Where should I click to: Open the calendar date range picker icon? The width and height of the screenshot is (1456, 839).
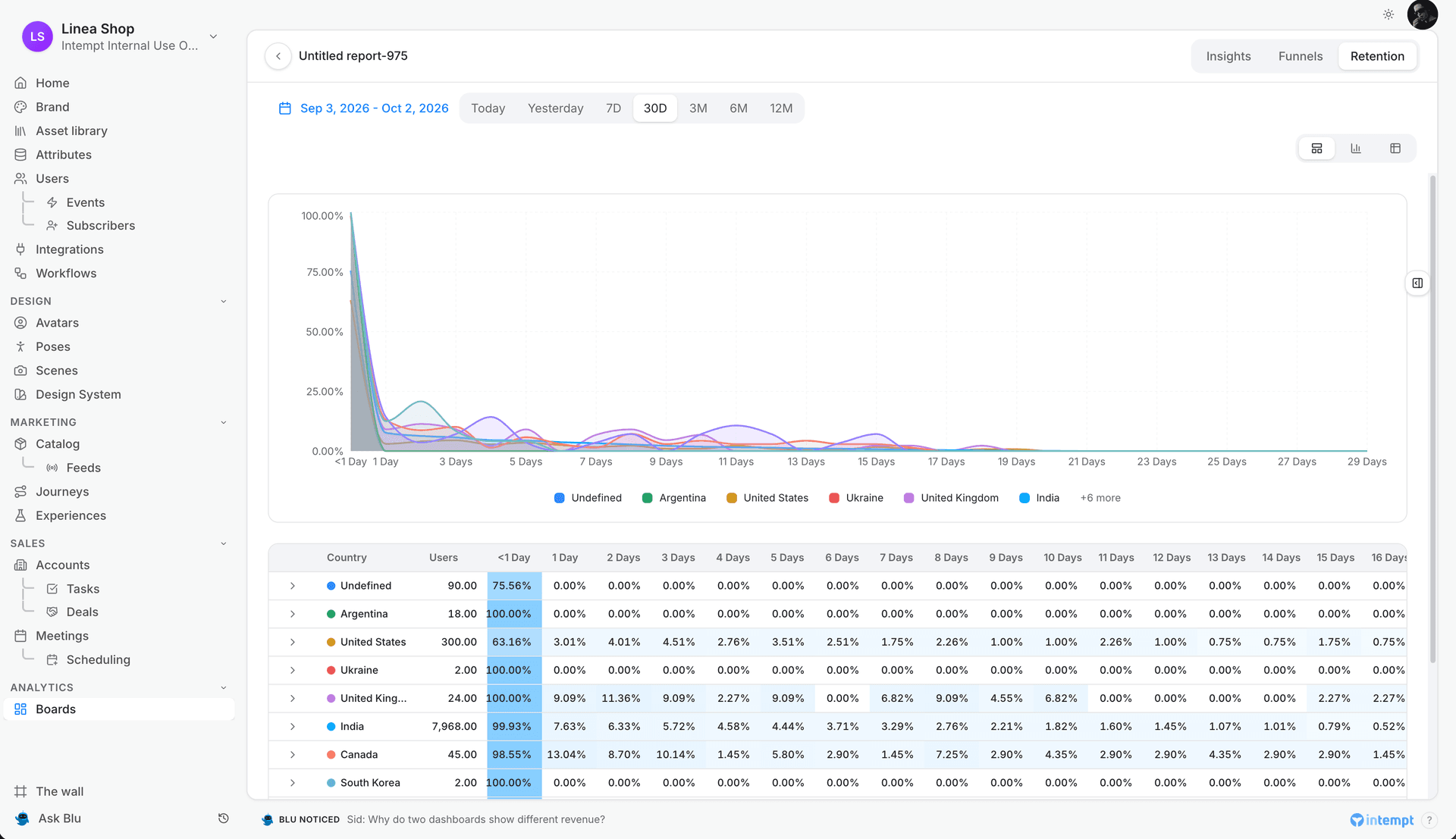coord(285,108)
